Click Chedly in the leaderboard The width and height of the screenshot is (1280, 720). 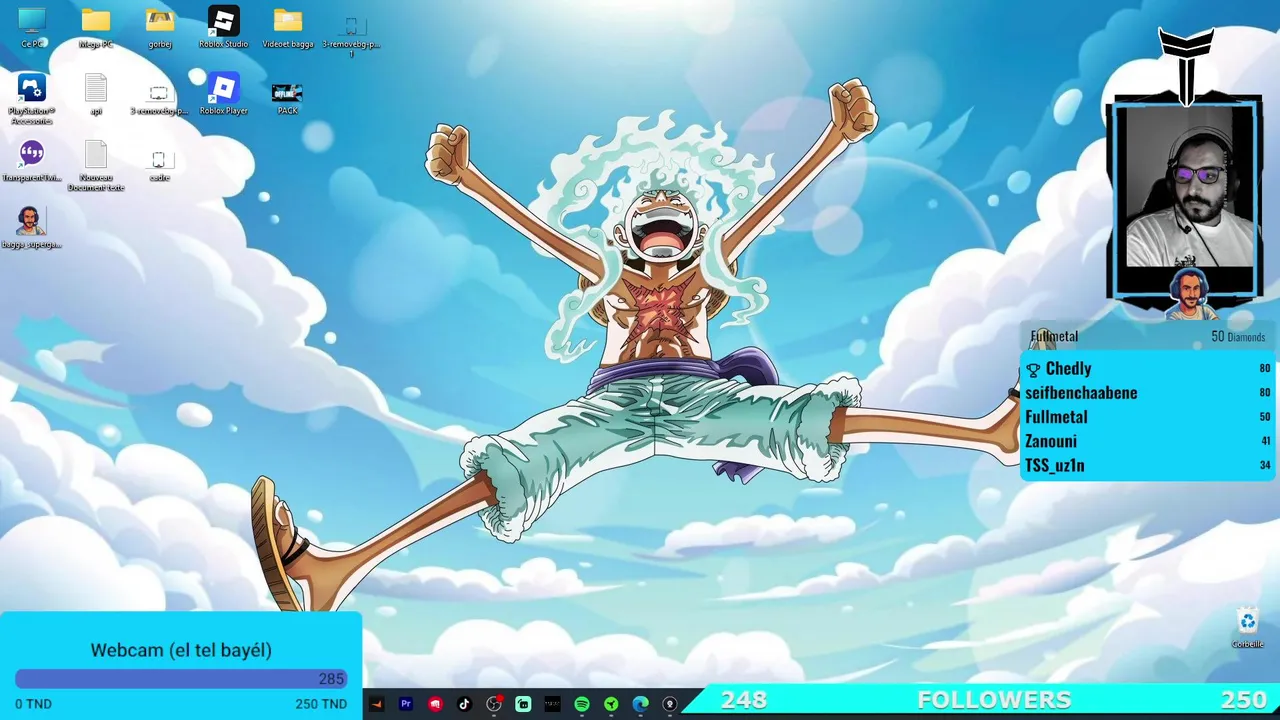[x=1068, y=369]
